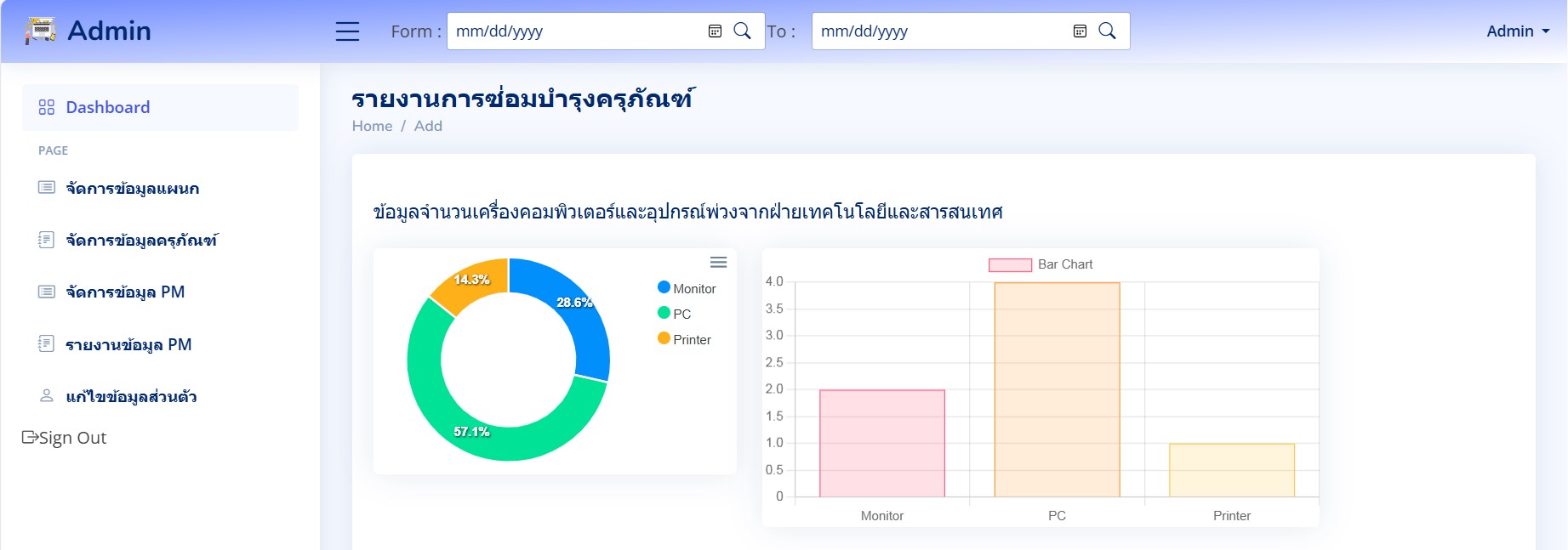Toggle the Monitor series in donut legend

coord(687,288)
